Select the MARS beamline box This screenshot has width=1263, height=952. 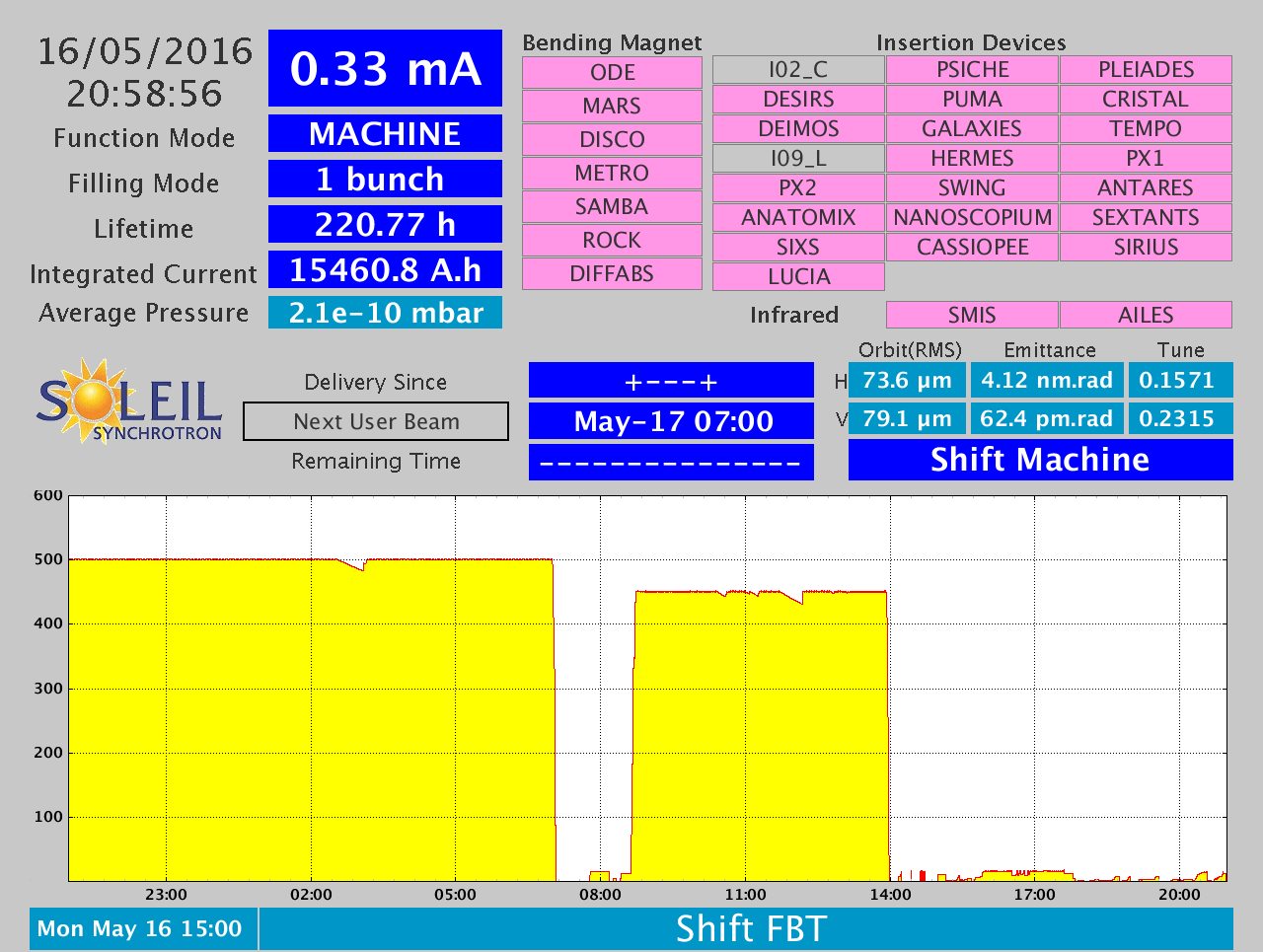coord(612,106)
